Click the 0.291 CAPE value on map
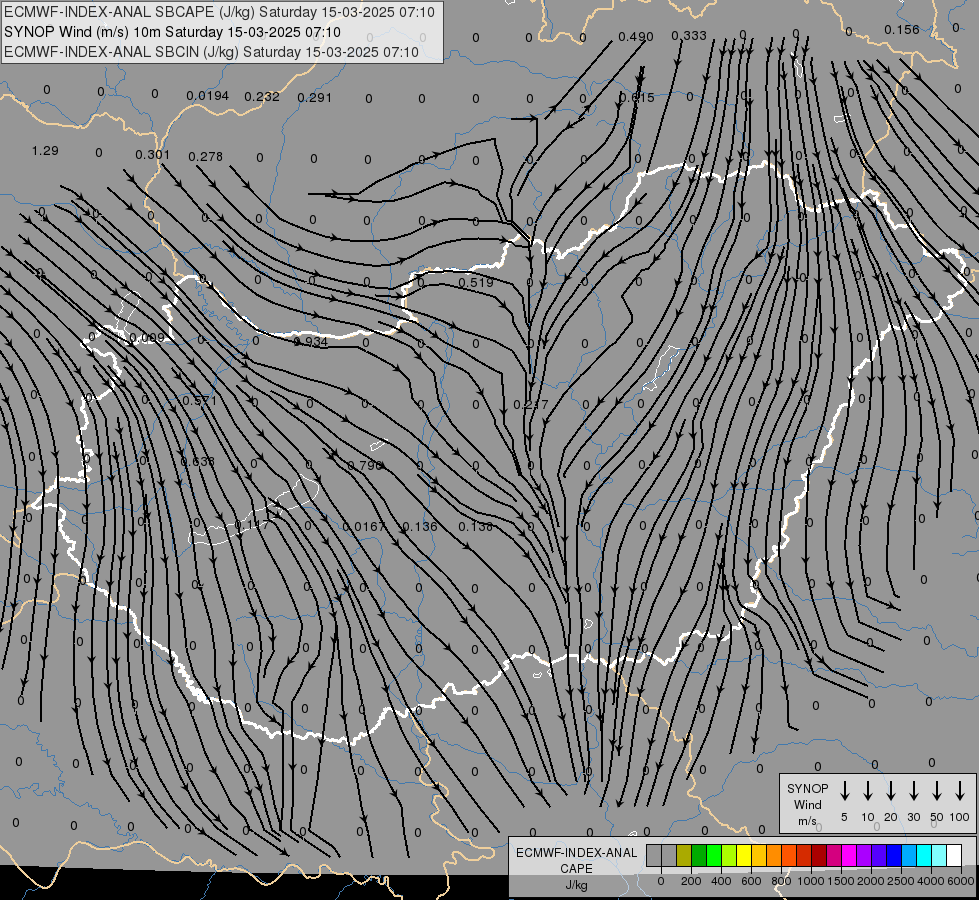Image resolution: width=979 pixels, height=900 pixels. click(x=315, y=97)
